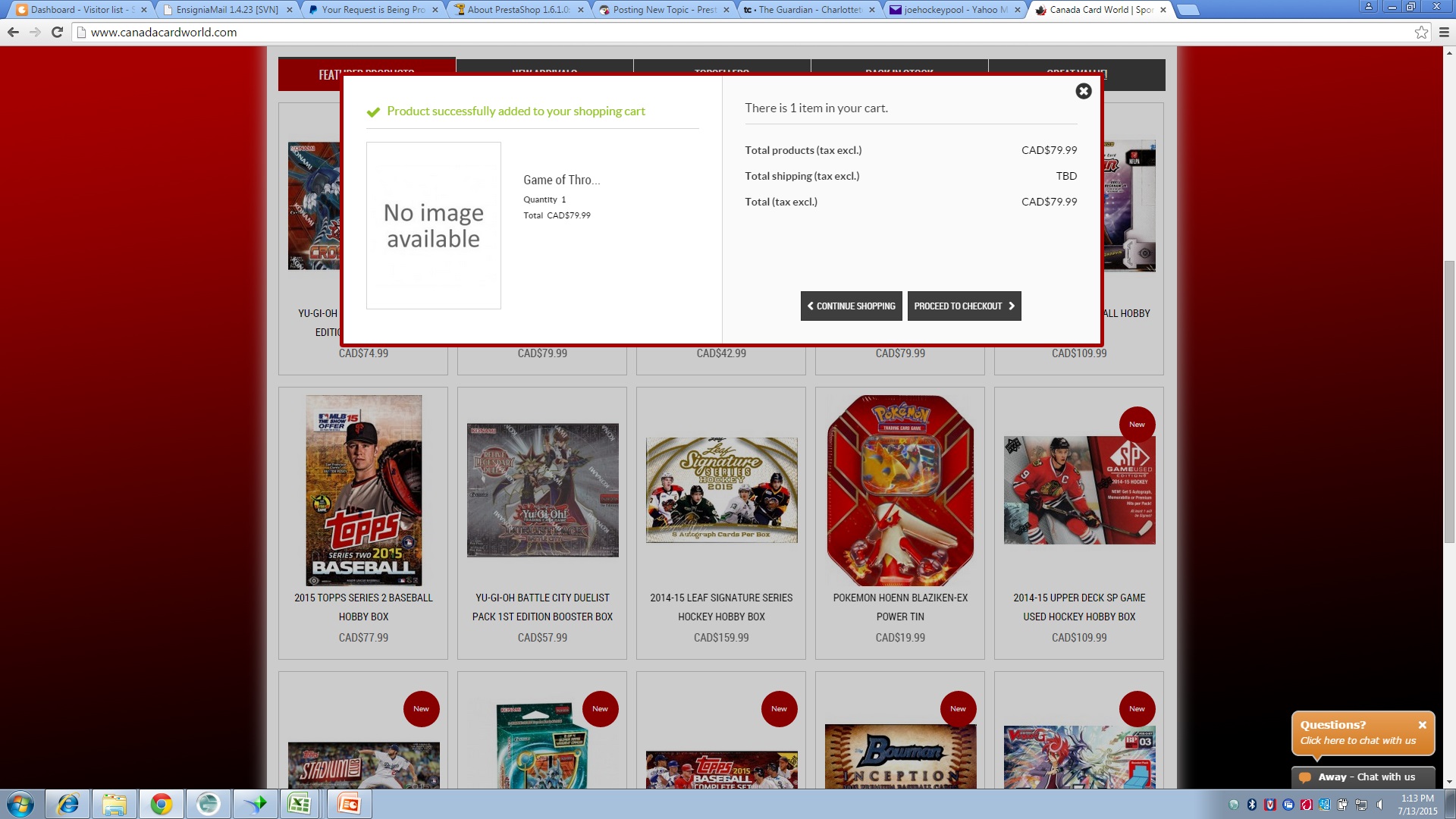The width and height of the screenshot is (1456, 819).
Task: Click browser back arrow icon
Action: (13, 32)
